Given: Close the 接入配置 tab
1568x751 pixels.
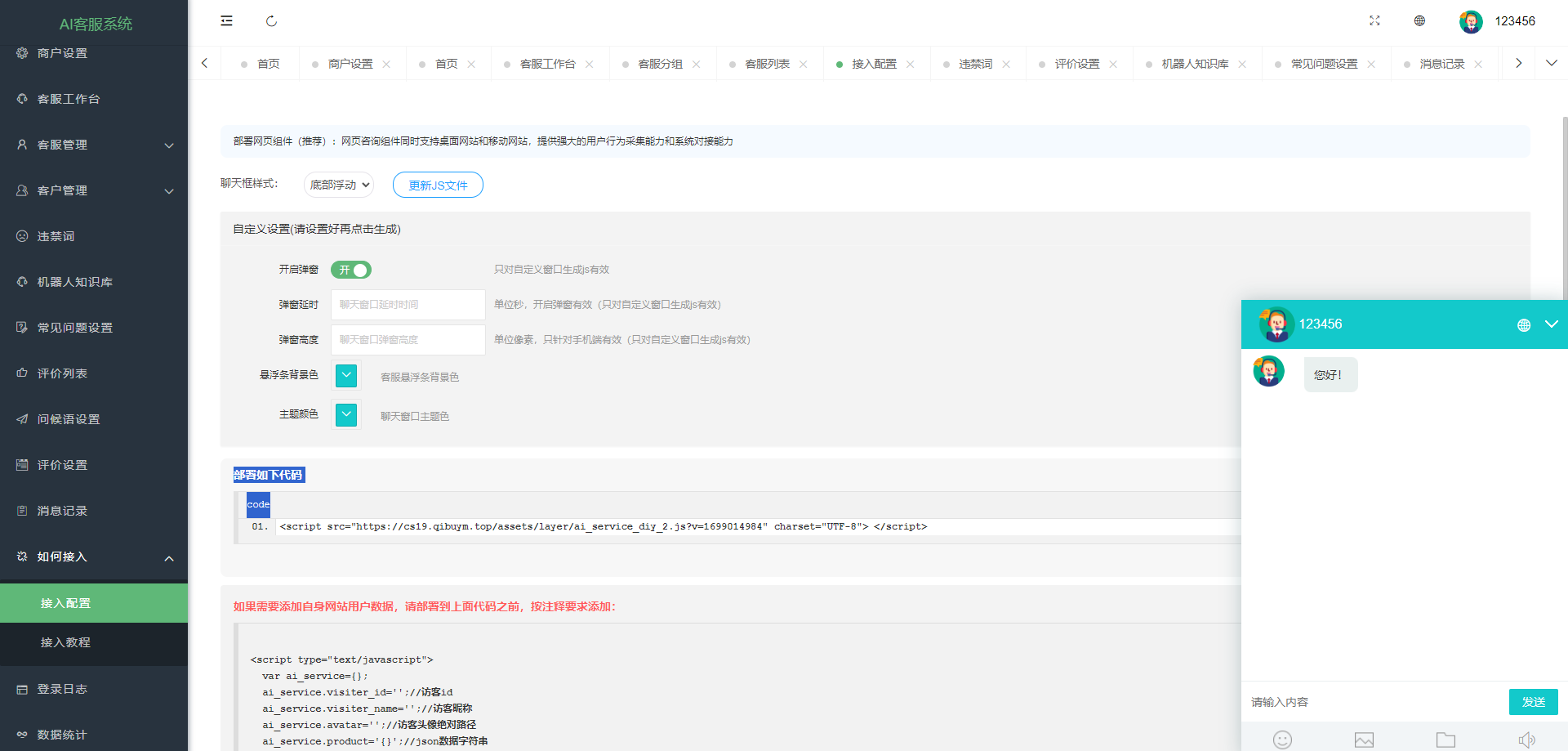Looking at the screenshot, I should pyautogui.click(x=910, y=64).
